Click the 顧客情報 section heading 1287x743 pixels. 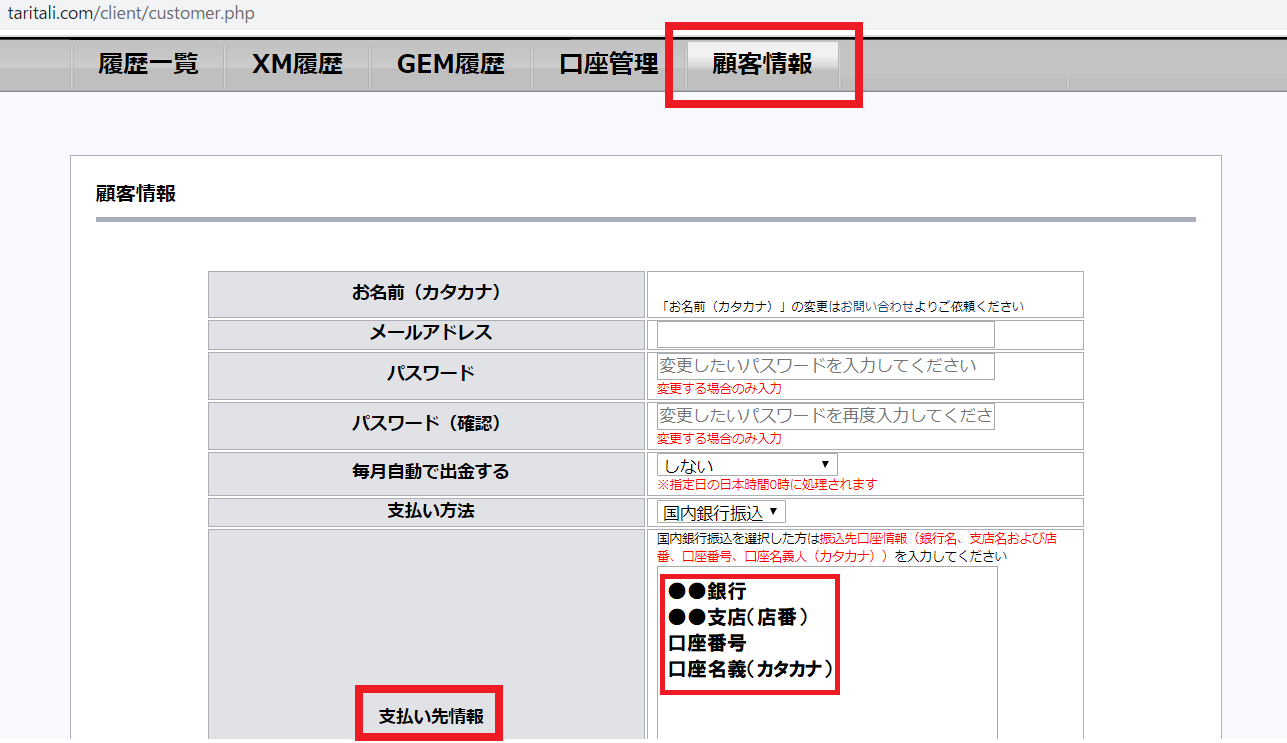[136, 194]
